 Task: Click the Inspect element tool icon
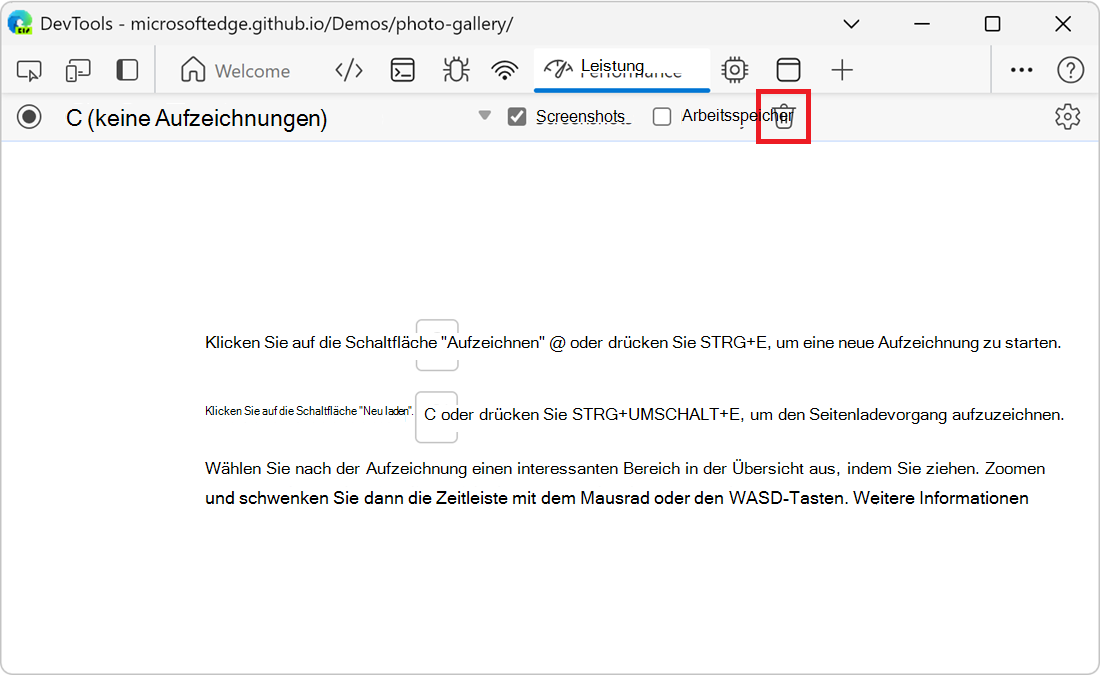tap(29, 71)
